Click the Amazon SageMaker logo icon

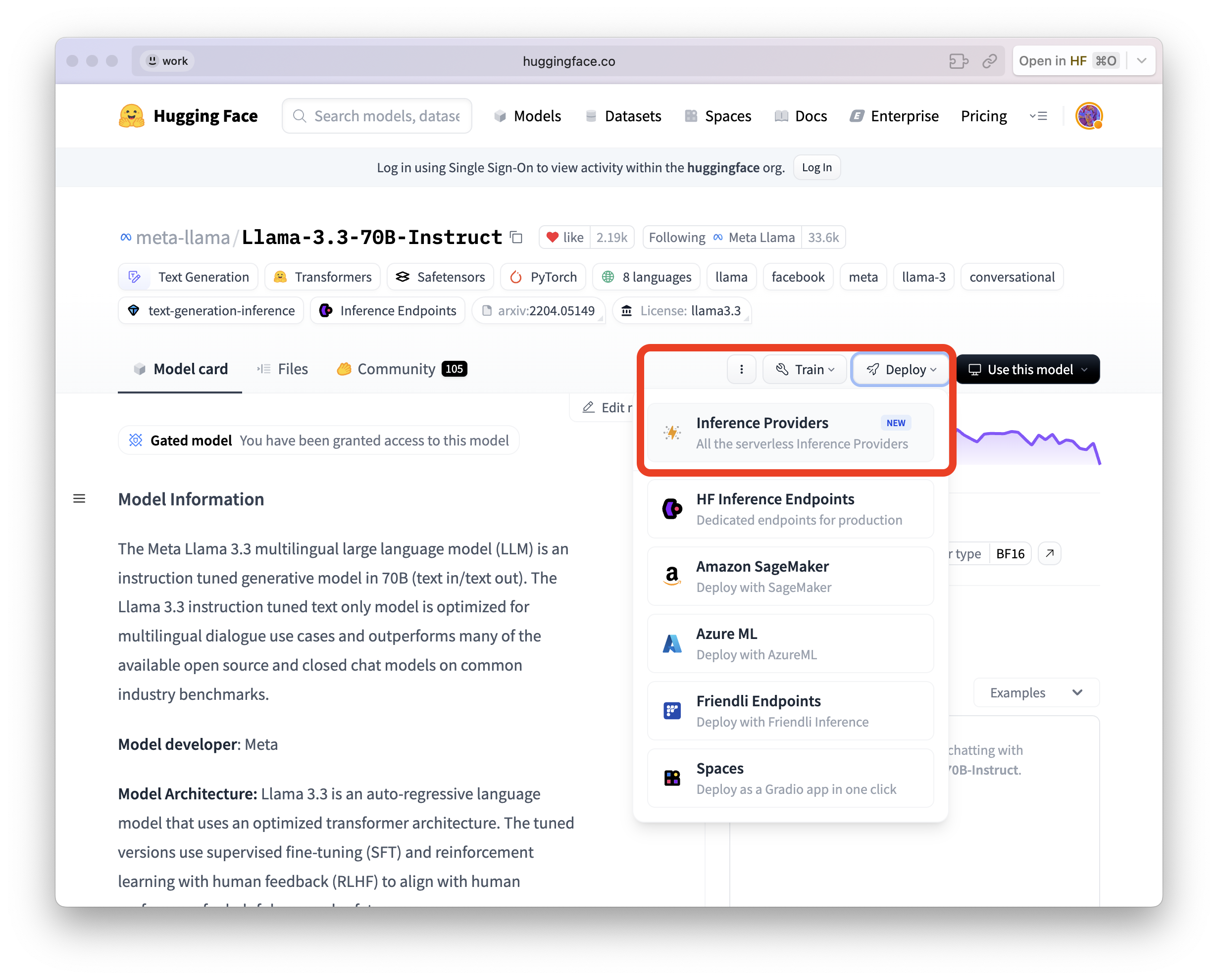[672, 576]
